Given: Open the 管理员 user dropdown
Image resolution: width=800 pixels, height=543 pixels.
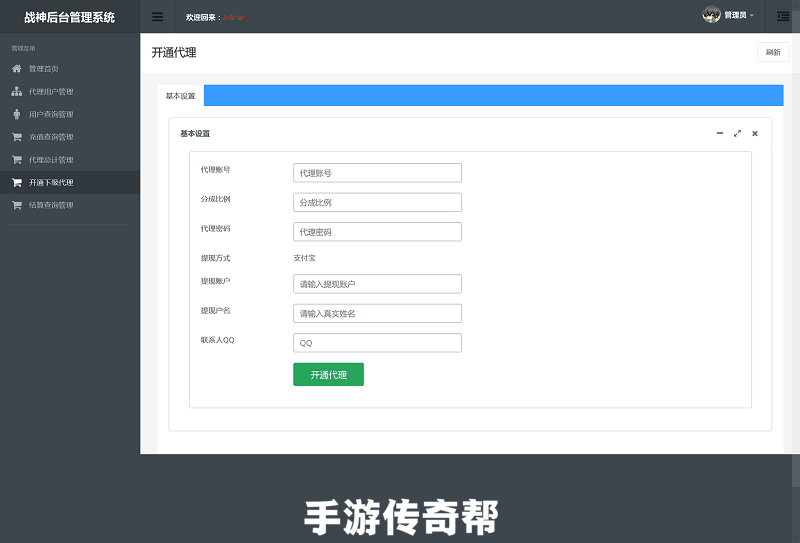Looking at the screenshot, I should tap(739, 15).
